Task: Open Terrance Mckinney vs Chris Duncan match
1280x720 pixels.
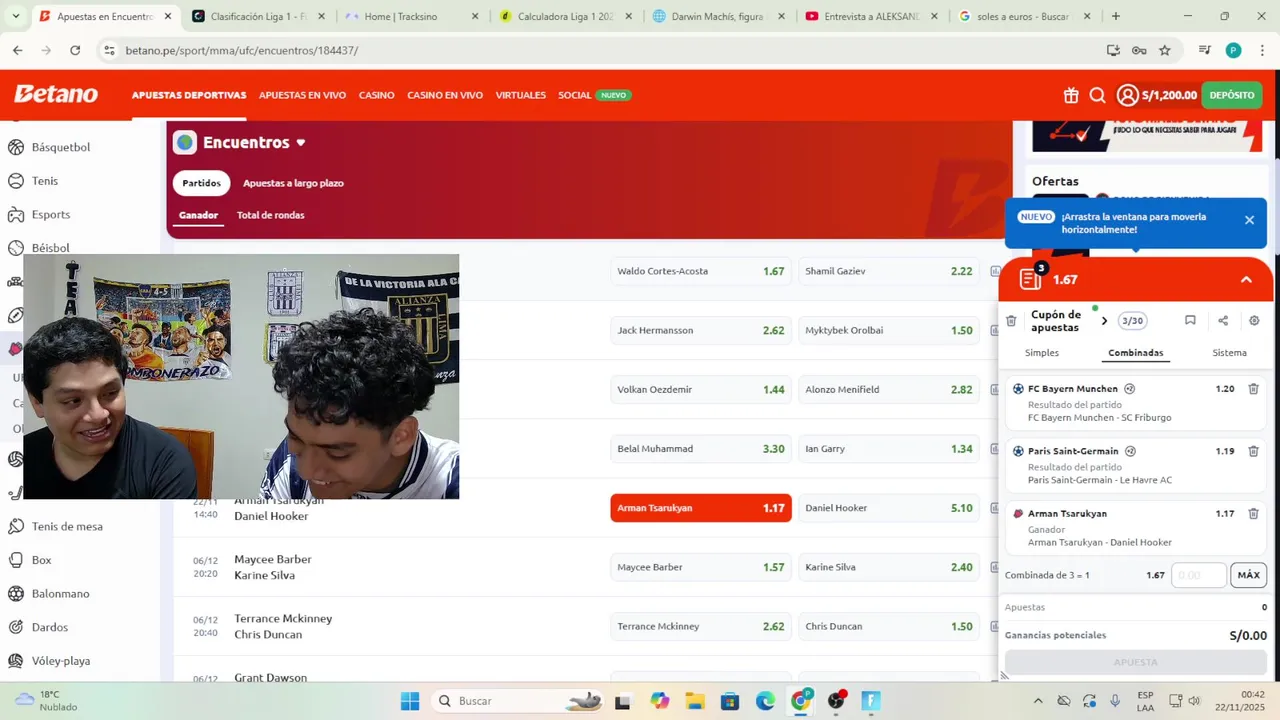Action: [283, 626]
